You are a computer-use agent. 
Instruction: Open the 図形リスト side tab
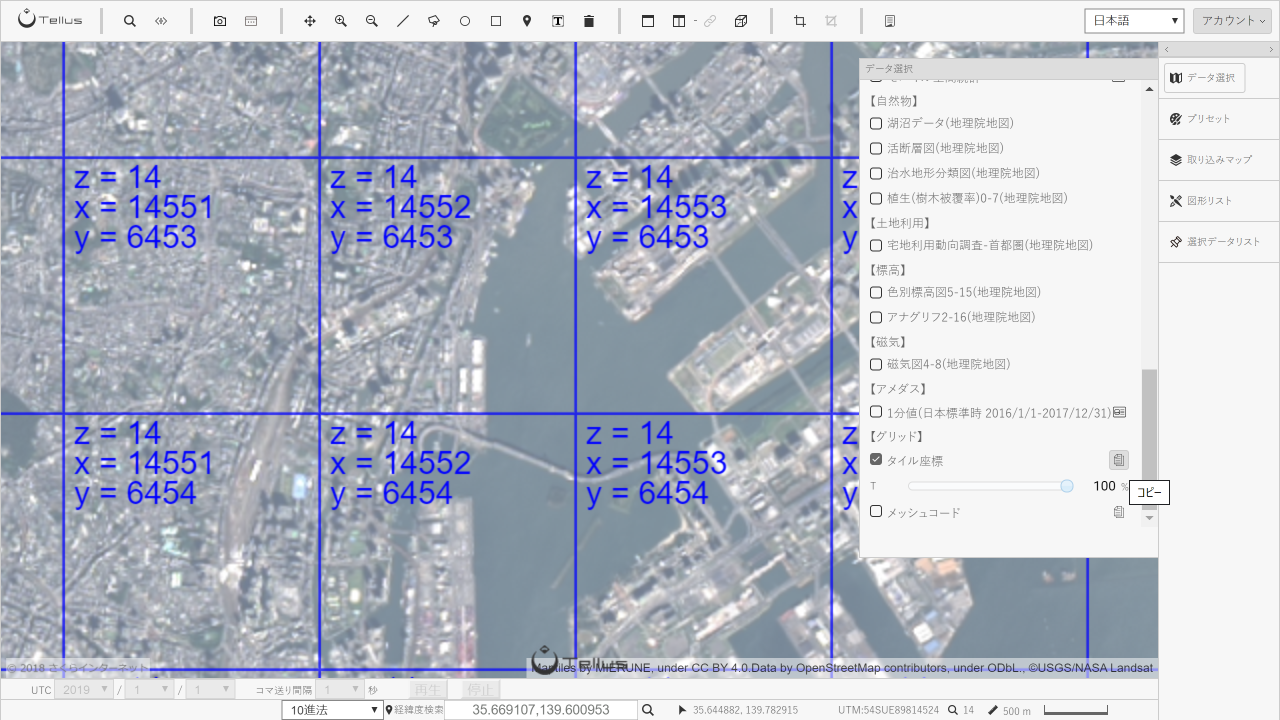[1219, 201]
